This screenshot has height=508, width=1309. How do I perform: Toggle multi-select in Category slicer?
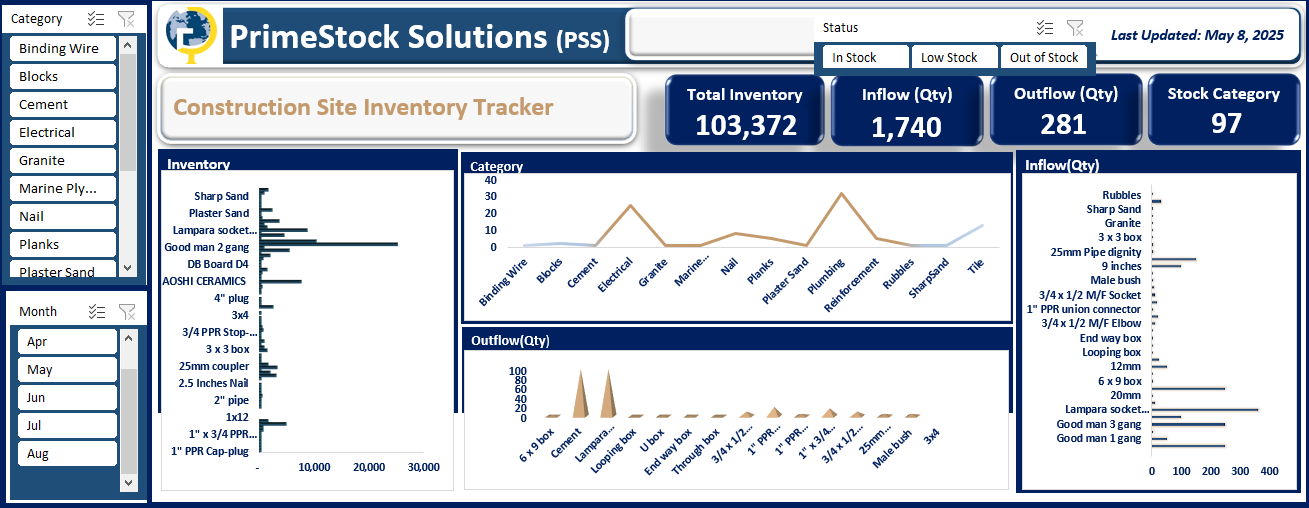point(96,18)
